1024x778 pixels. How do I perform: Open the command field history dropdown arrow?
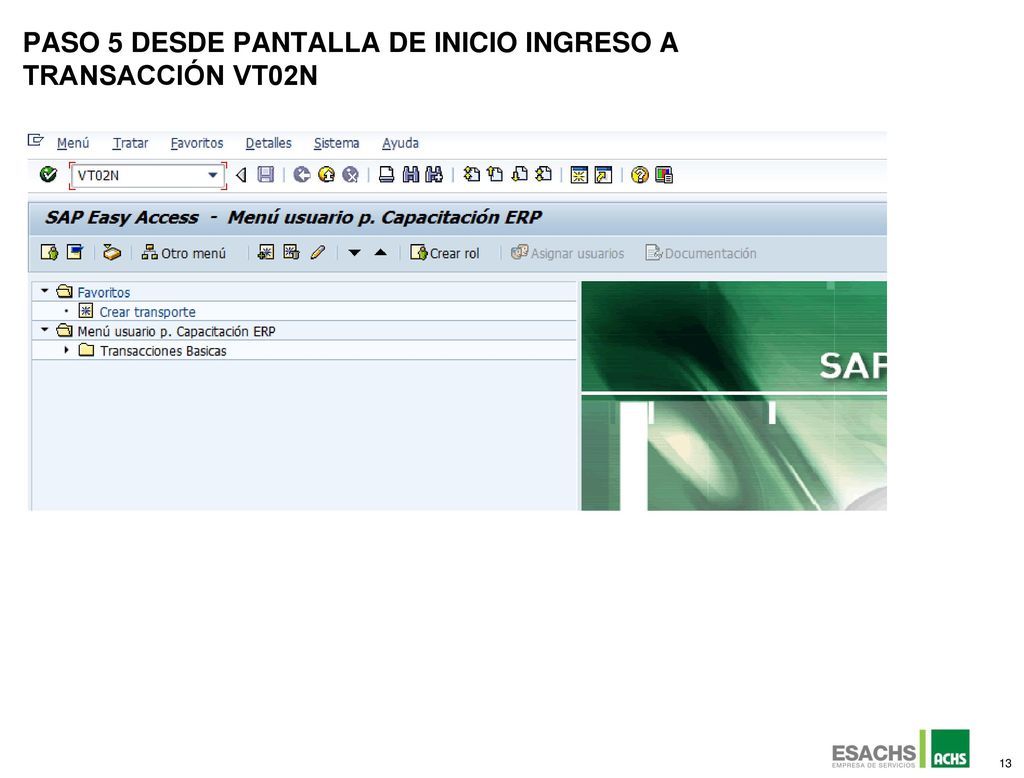pyautogui.click(x=212, y=175)
